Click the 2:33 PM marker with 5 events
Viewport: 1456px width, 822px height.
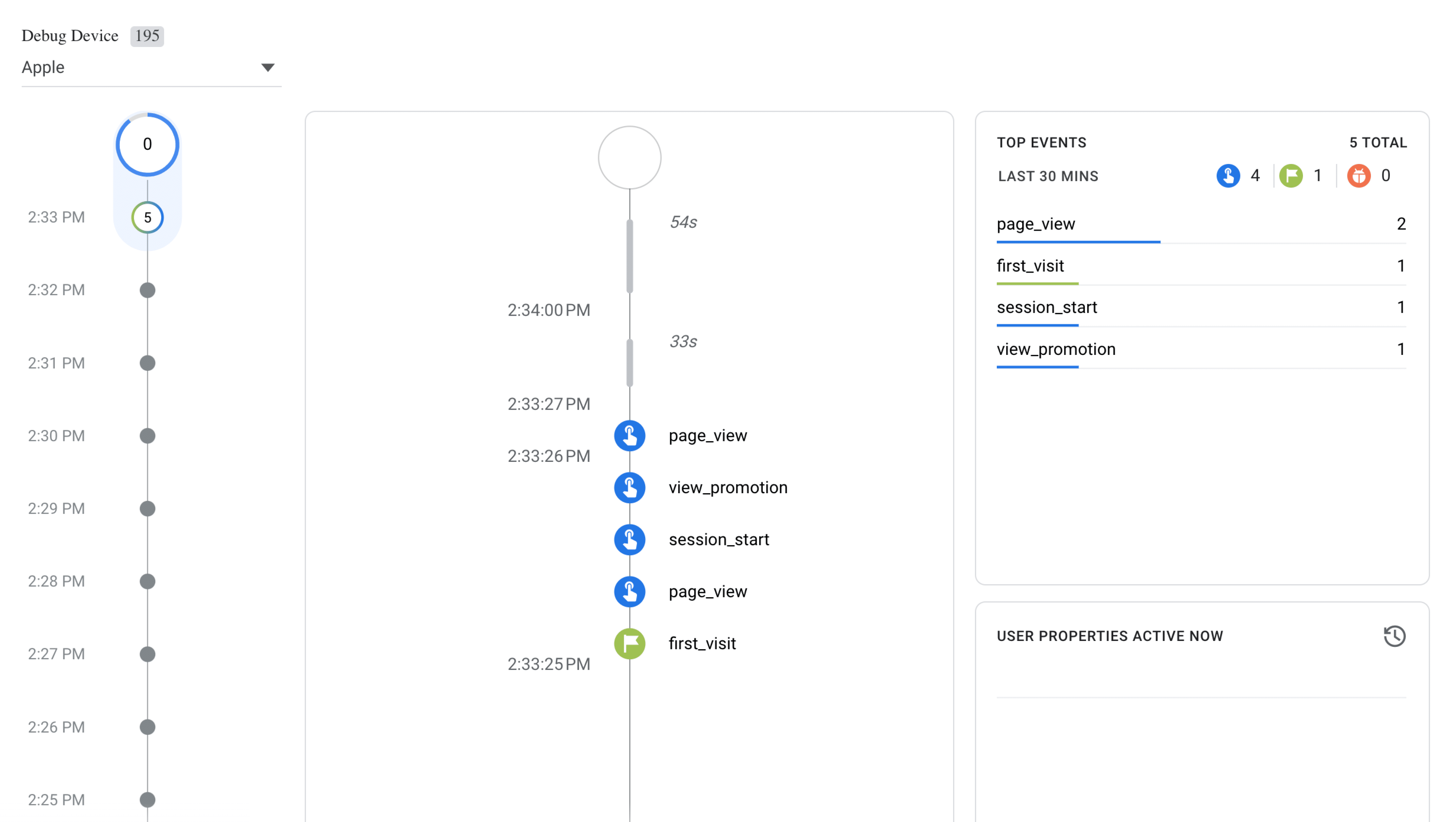pos(147,218)
